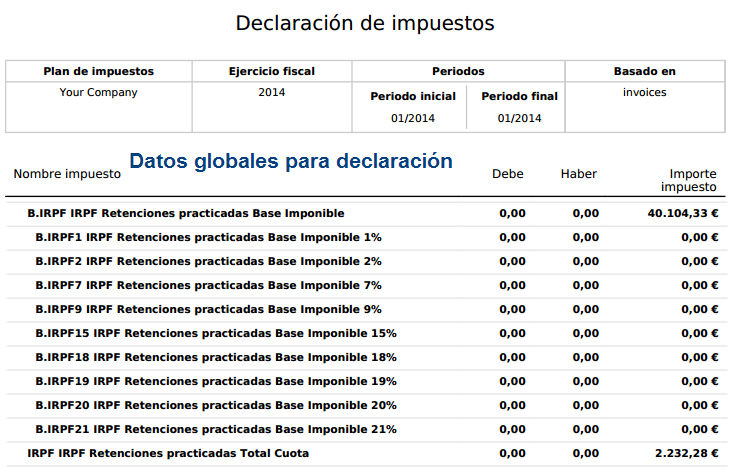Select the 'invoices' value under Basado en
The image size is (731, 471).
pos(644,93)
